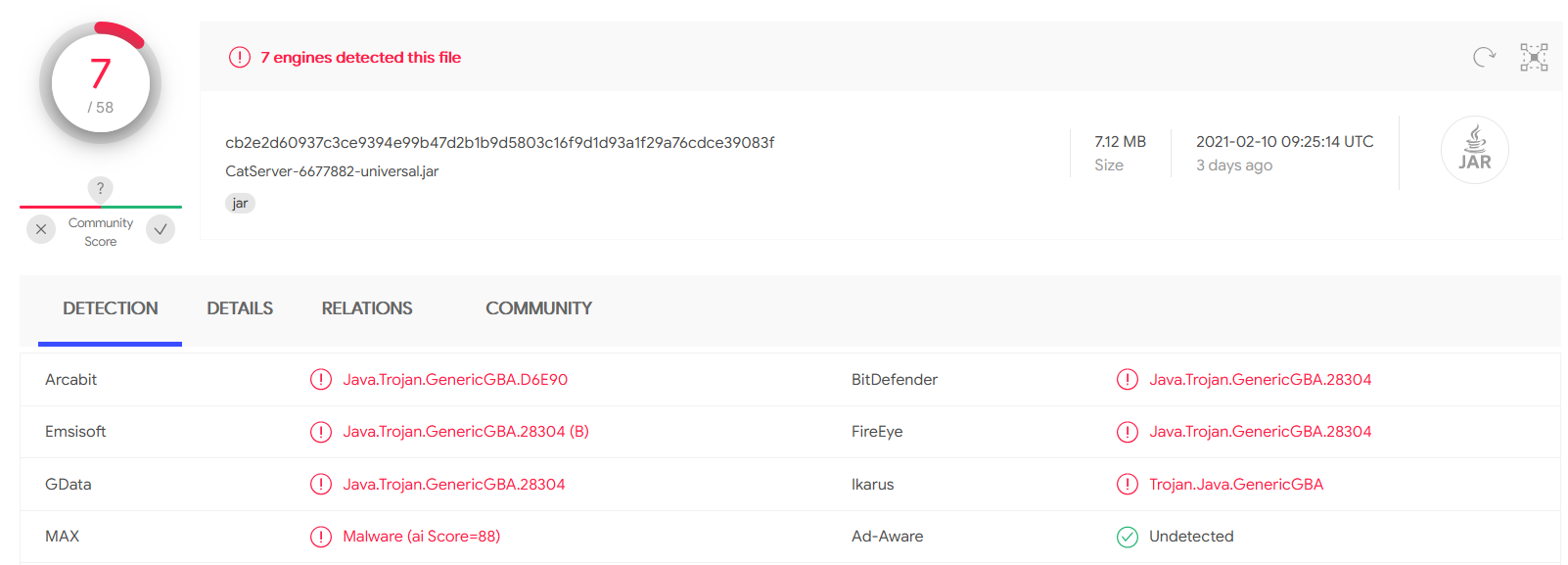1568x565 pixels.
Task: Switch to the DETAILS tab
Action: [x=240, y=308]
